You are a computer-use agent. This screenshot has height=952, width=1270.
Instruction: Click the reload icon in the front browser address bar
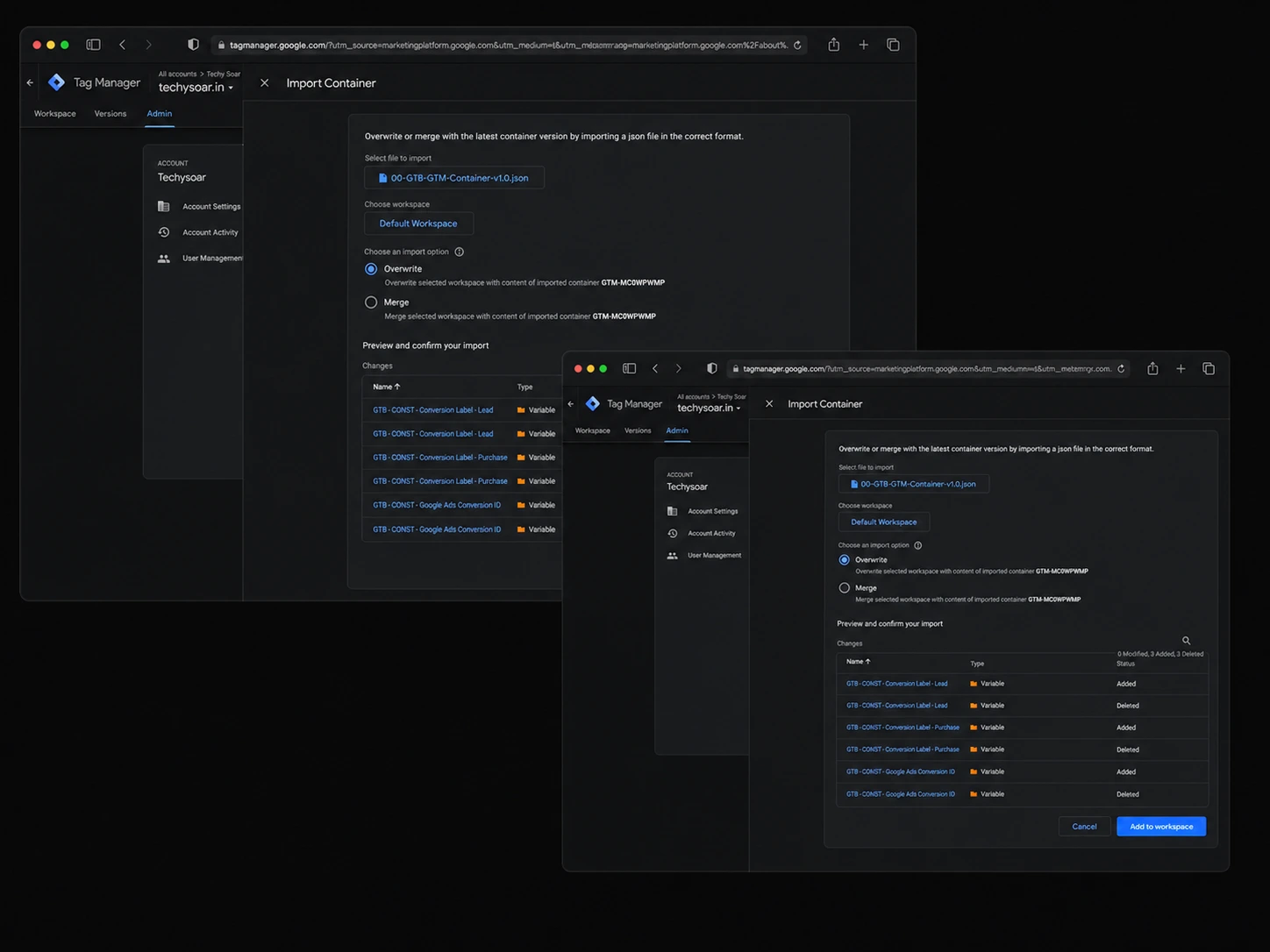[x=1121, y=369]
